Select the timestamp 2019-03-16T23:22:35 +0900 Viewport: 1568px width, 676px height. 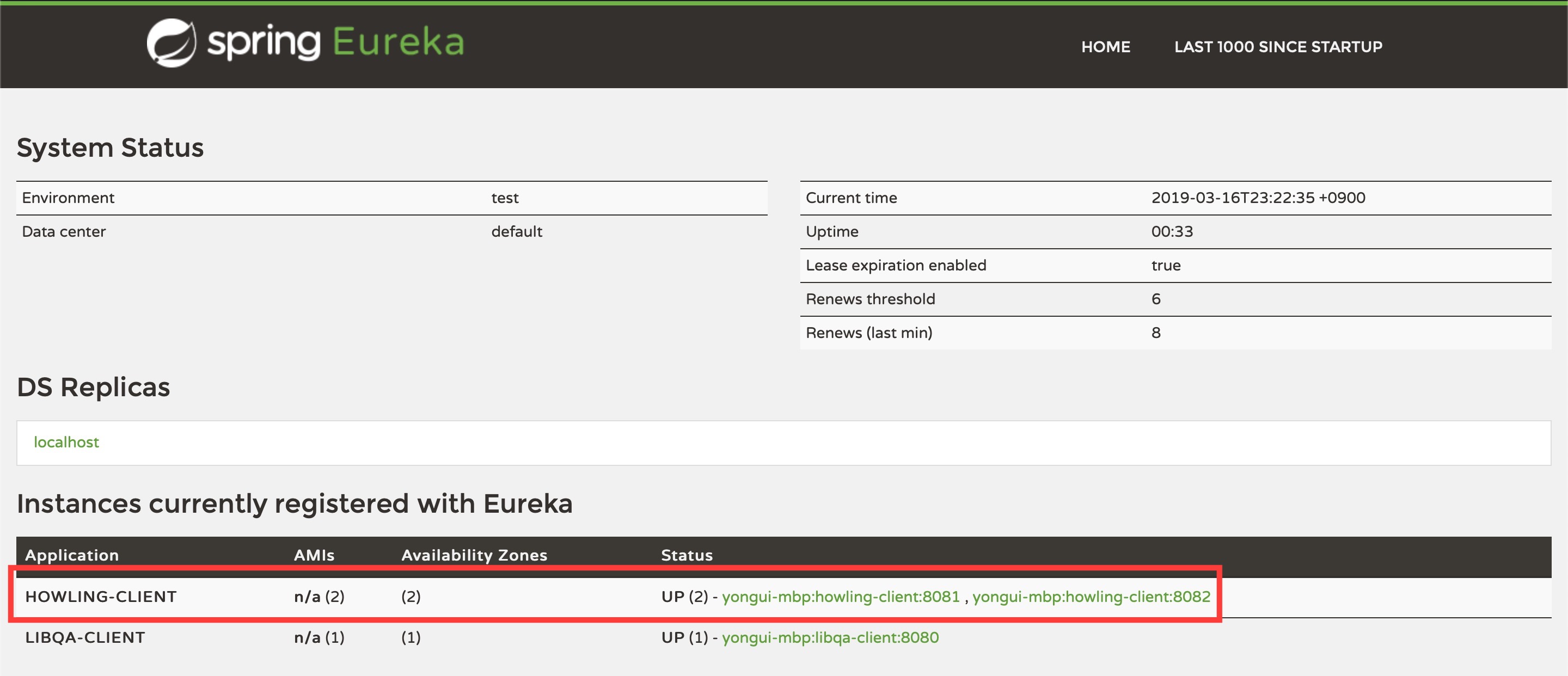(x=1258, y=198)
